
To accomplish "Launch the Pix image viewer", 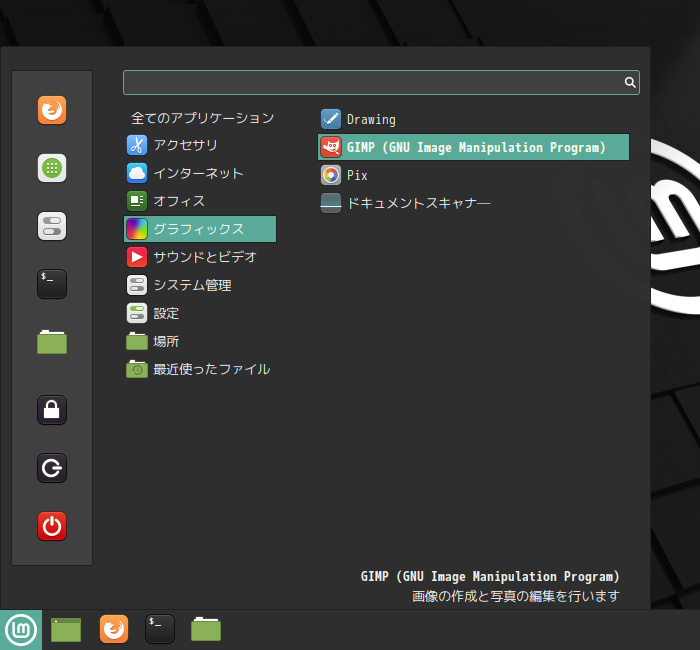I will coord(473,175).
